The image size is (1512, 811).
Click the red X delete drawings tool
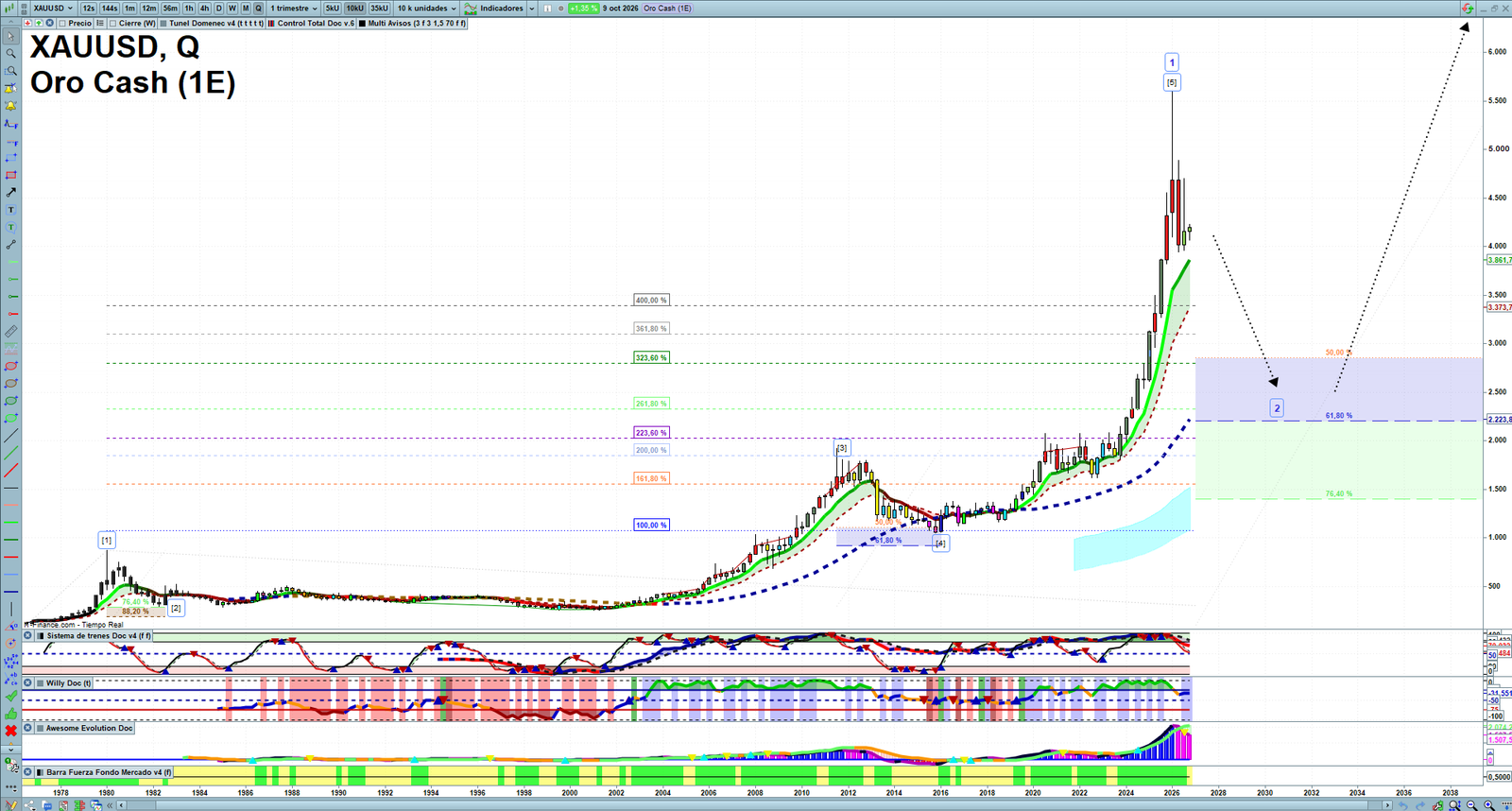tap(10, 732)
